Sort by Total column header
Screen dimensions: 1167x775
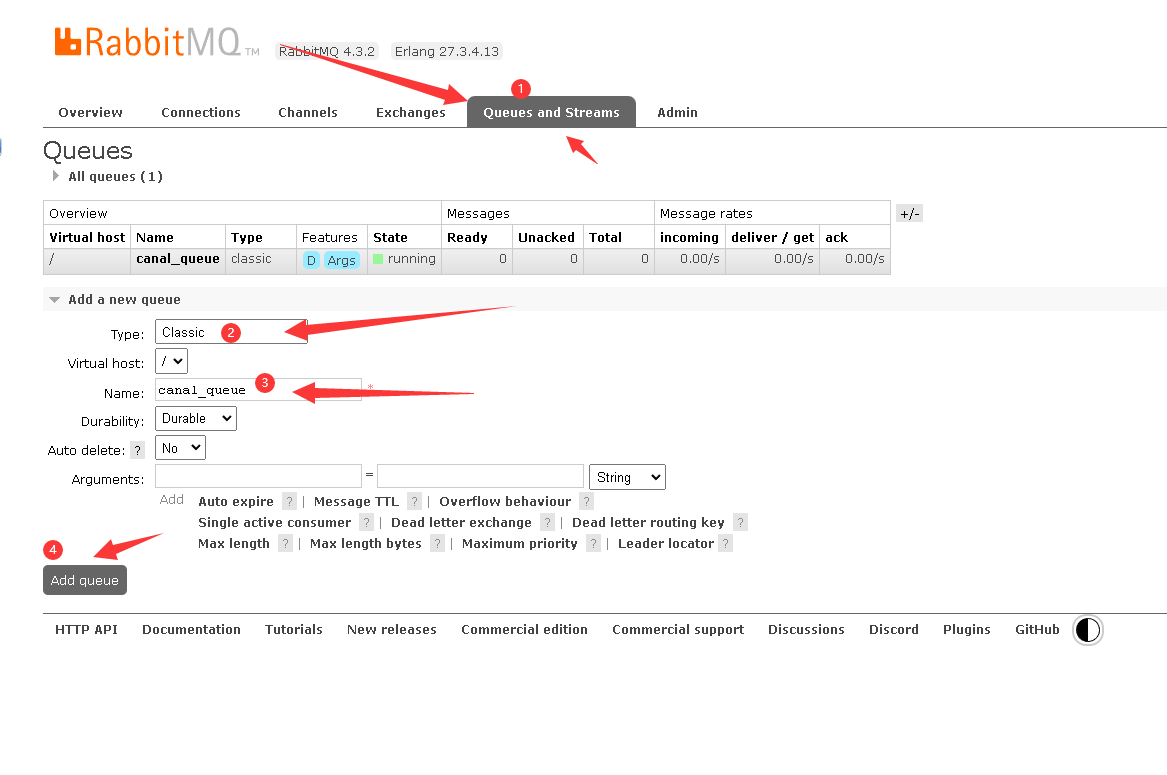605,237
